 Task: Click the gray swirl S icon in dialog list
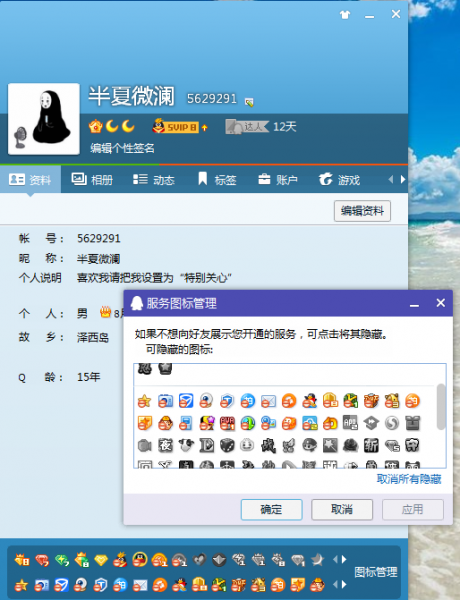pos(392,423)
